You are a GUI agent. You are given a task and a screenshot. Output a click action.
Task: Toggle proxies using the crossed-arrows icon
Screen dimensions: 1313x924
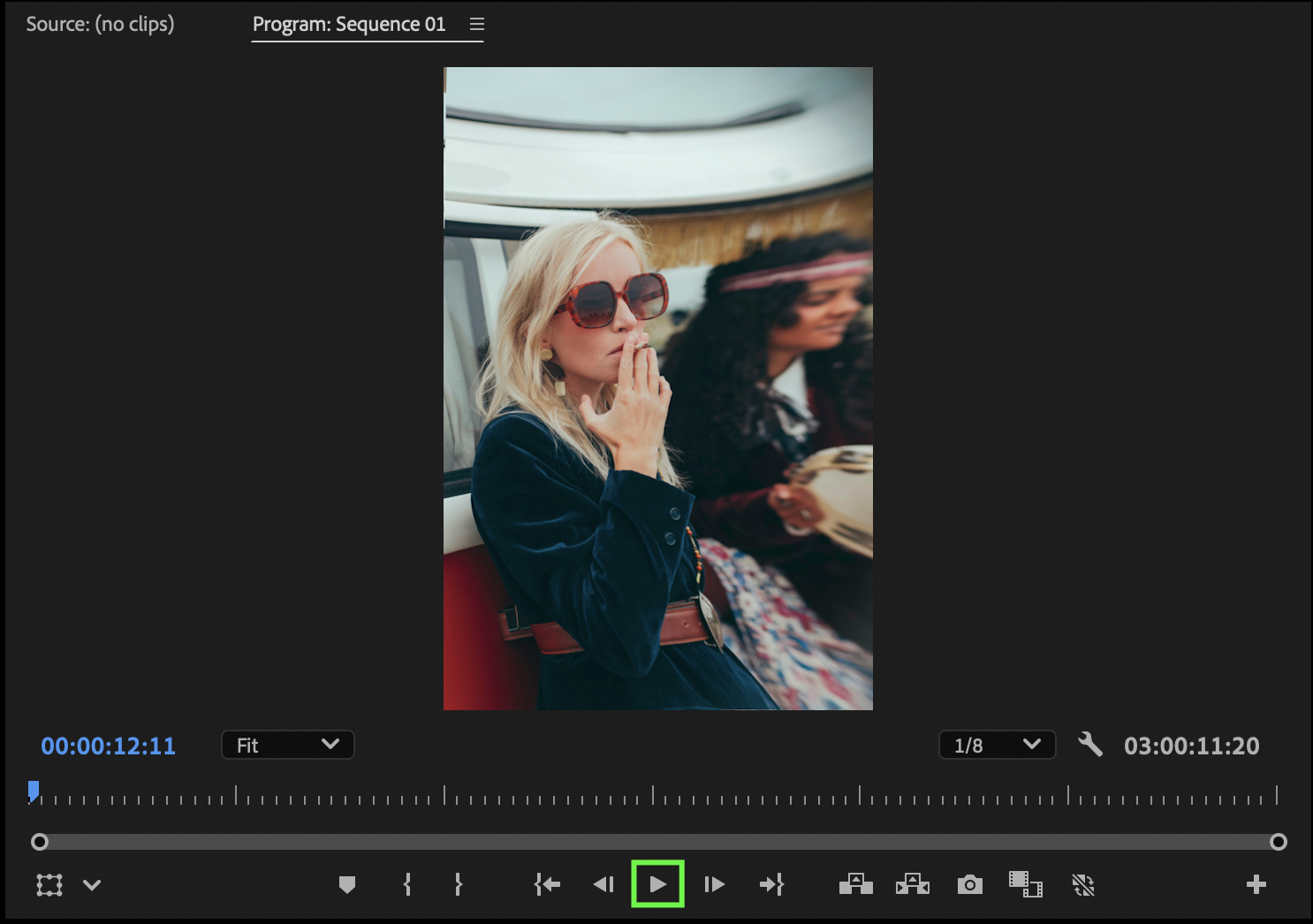pos(1082,884)
